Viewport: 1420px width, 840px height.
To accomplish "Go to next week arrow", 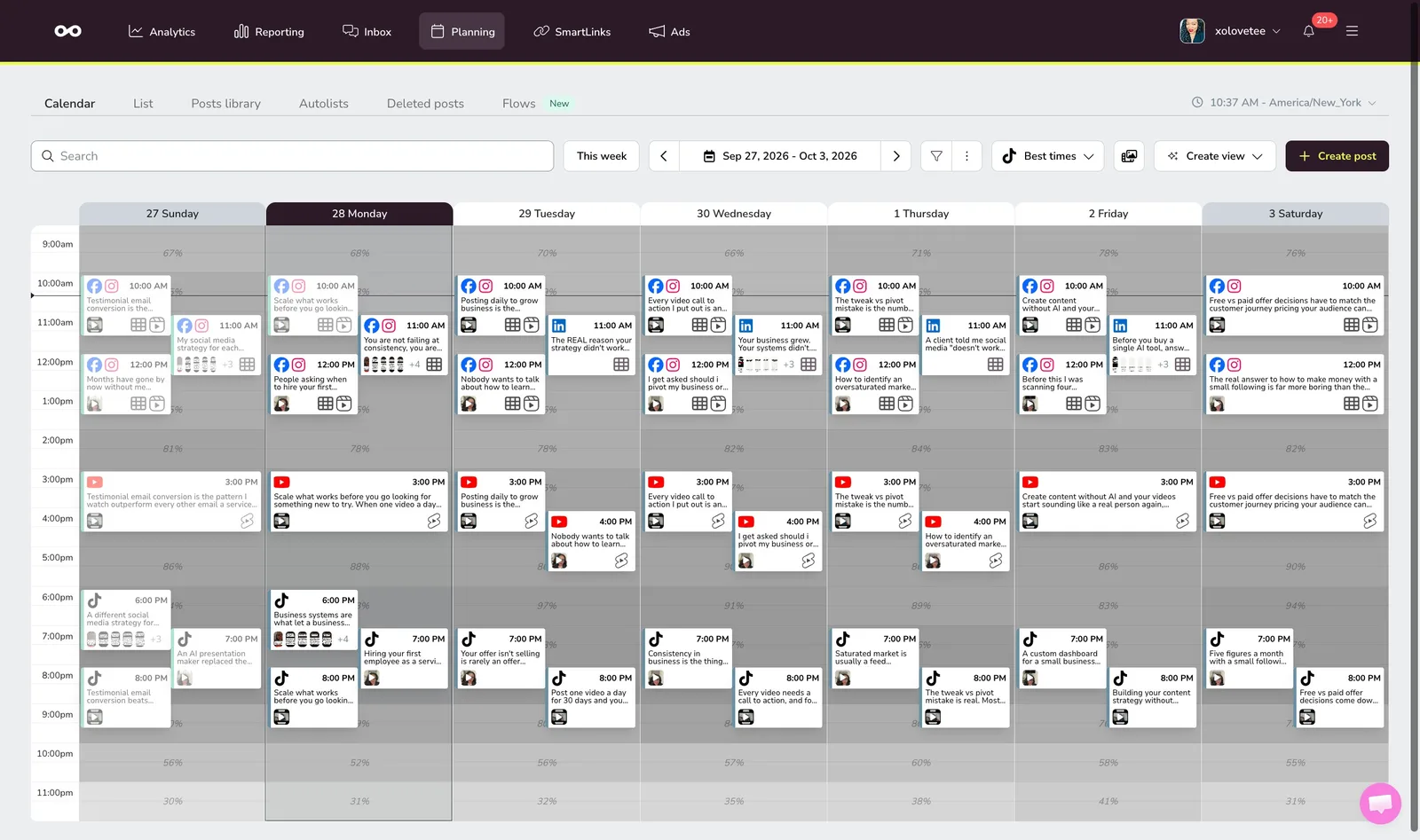I will (x=896, y=156).
